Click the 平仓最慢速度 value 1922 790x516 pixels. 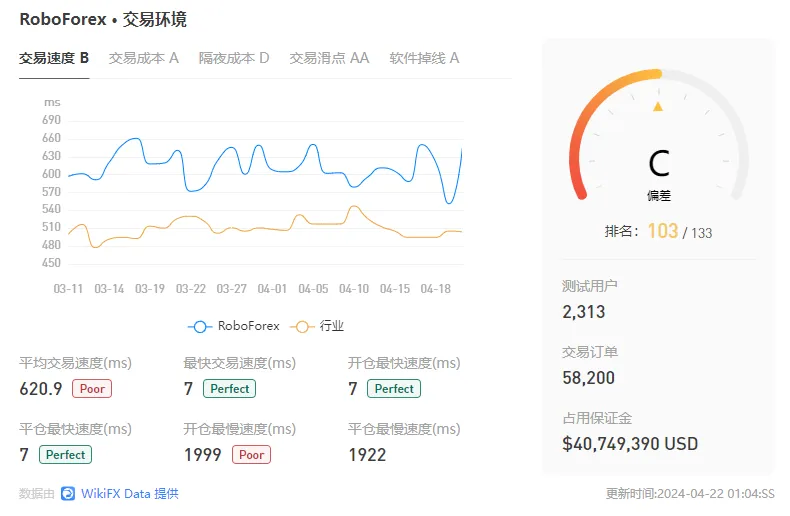(x=367, y=455)
